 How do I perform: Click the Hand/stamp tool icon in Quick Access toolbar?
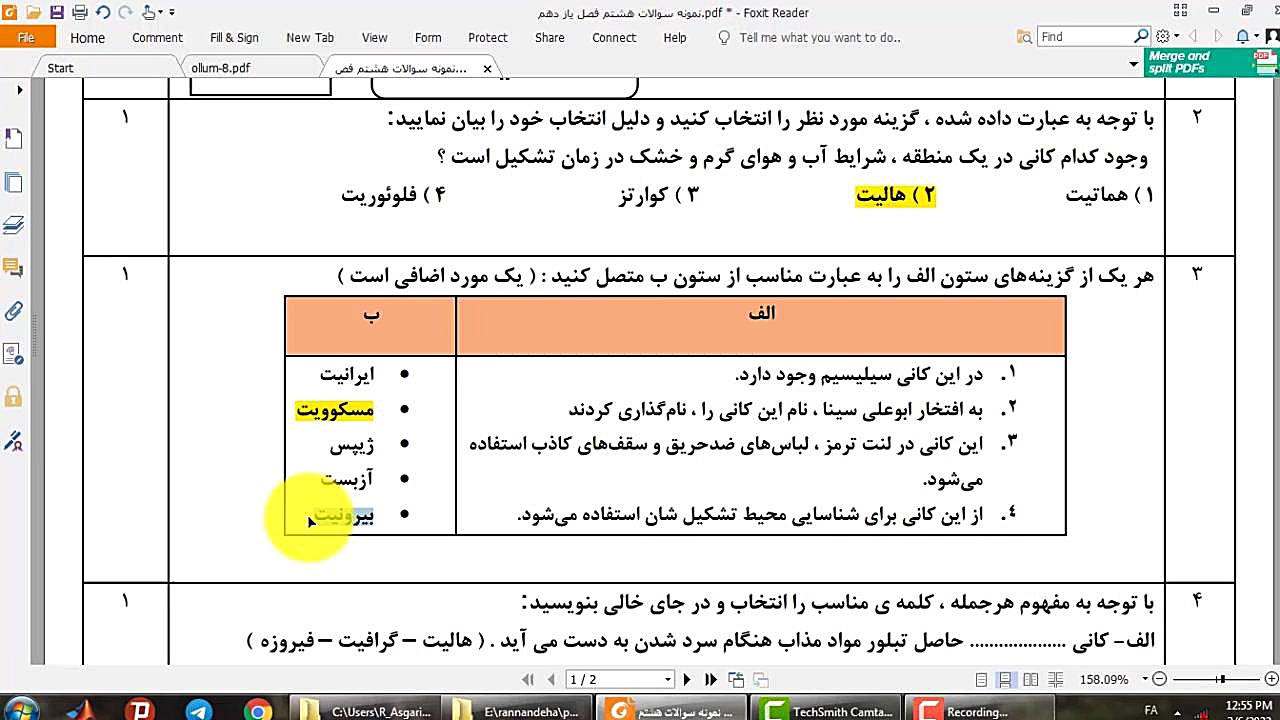coord(147,11)
